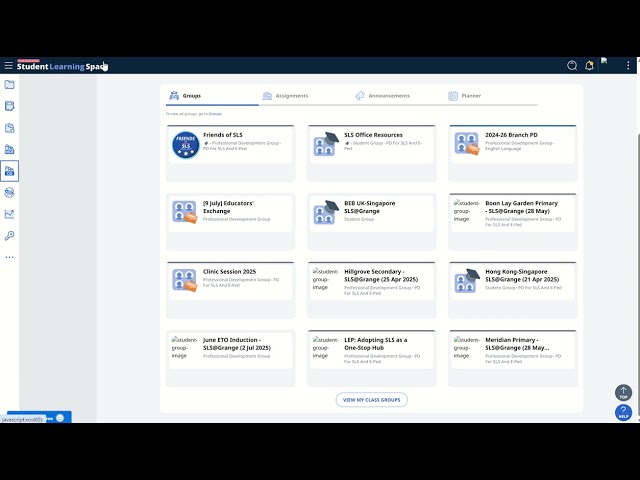Open [9 July] Educators' Exchange title
This screenshot has height=480, width=640.
228,207
